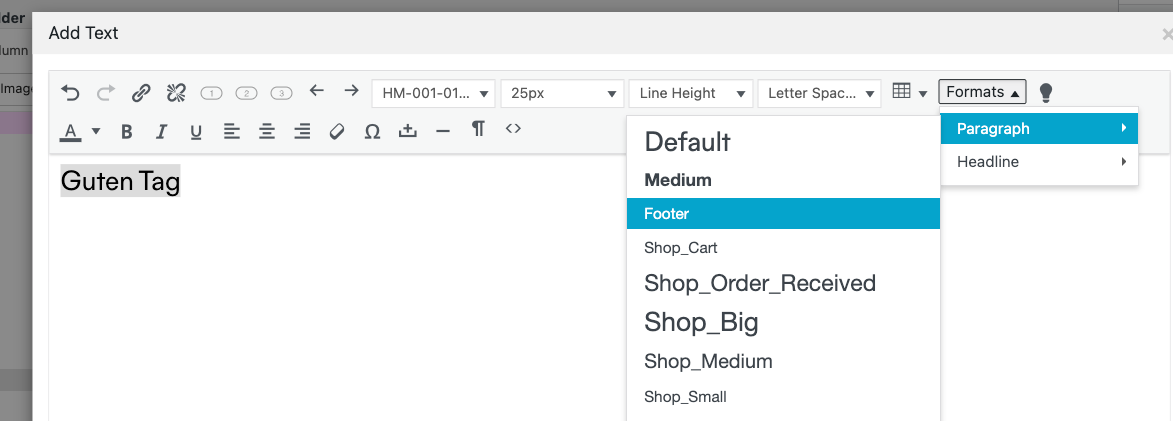Open the Omega special character picker
The width and height of the screenshot is (1173, 421).
[372, 131]
